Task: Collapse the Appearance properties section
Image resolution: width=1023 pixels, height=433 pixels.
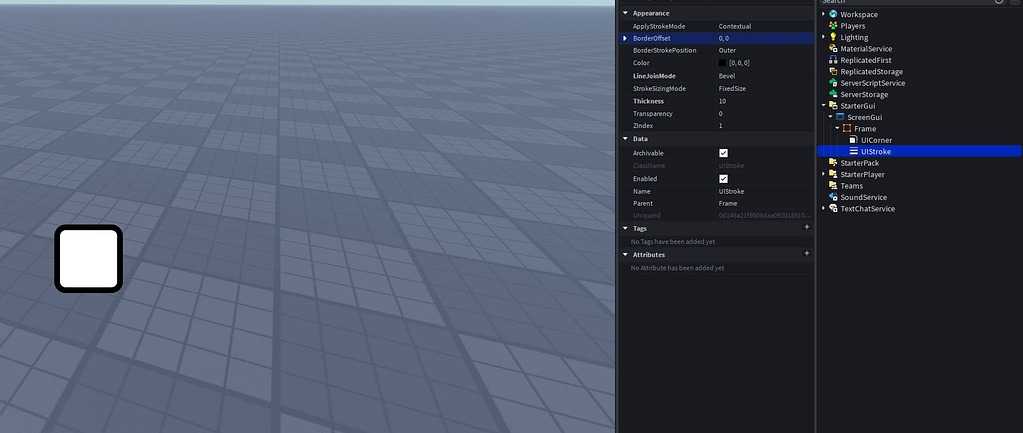Action: click(625, 13)
